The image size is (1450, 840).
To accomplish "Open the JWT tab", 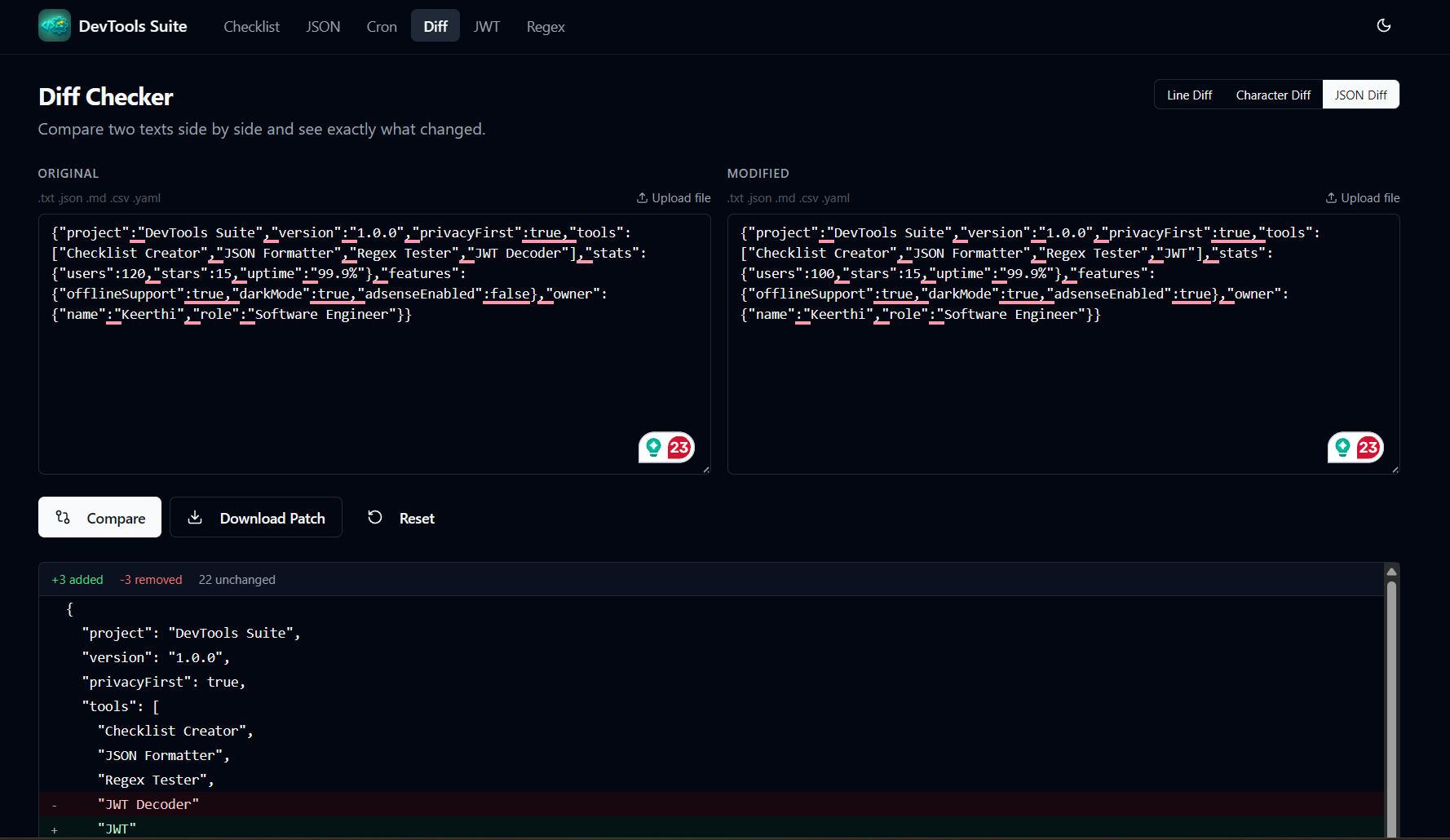I will [487, 26].
